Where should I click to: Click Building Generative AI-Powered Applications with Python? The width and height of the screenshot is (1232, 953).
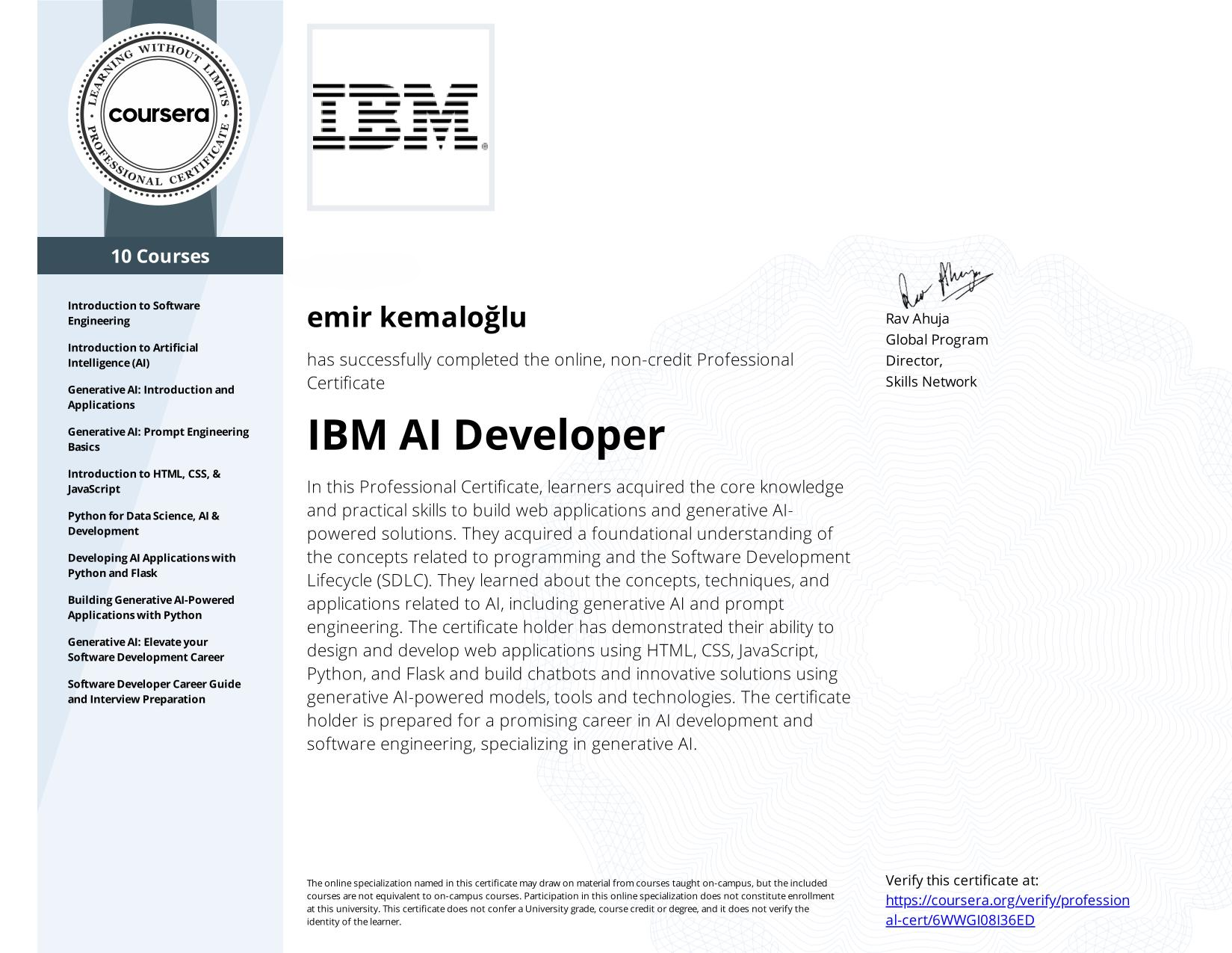coord(151,607)
